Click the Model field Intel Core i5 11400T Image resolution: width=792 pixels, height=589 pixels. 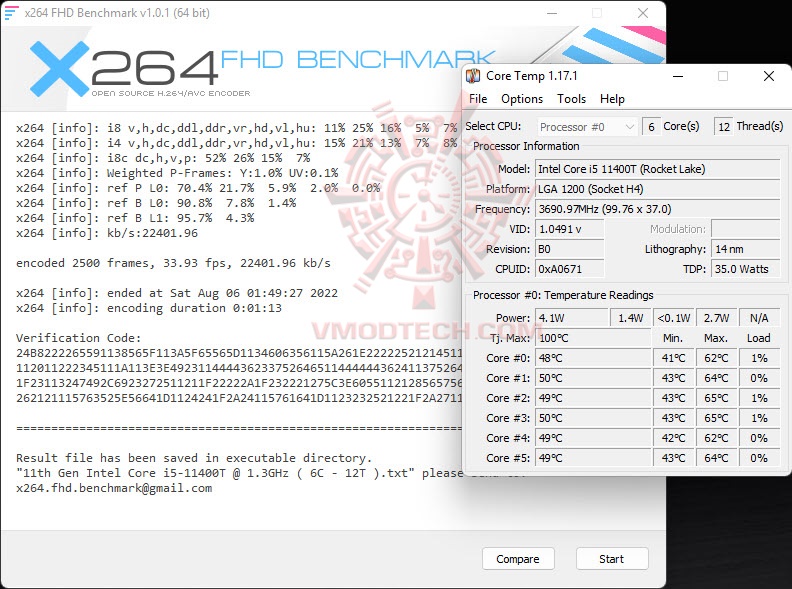(658, 169)
